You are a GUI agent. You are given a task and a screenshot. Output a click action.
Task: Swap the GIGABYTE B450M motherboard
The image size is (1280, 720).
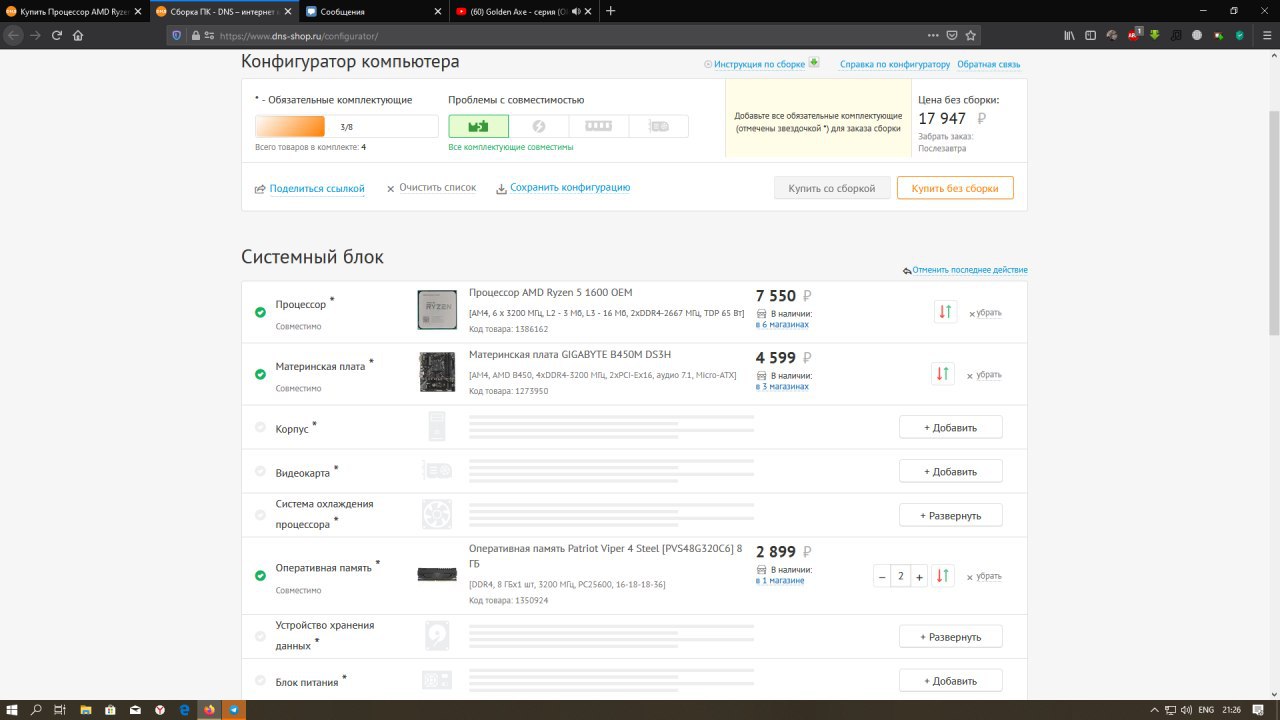tap(942, 374)
